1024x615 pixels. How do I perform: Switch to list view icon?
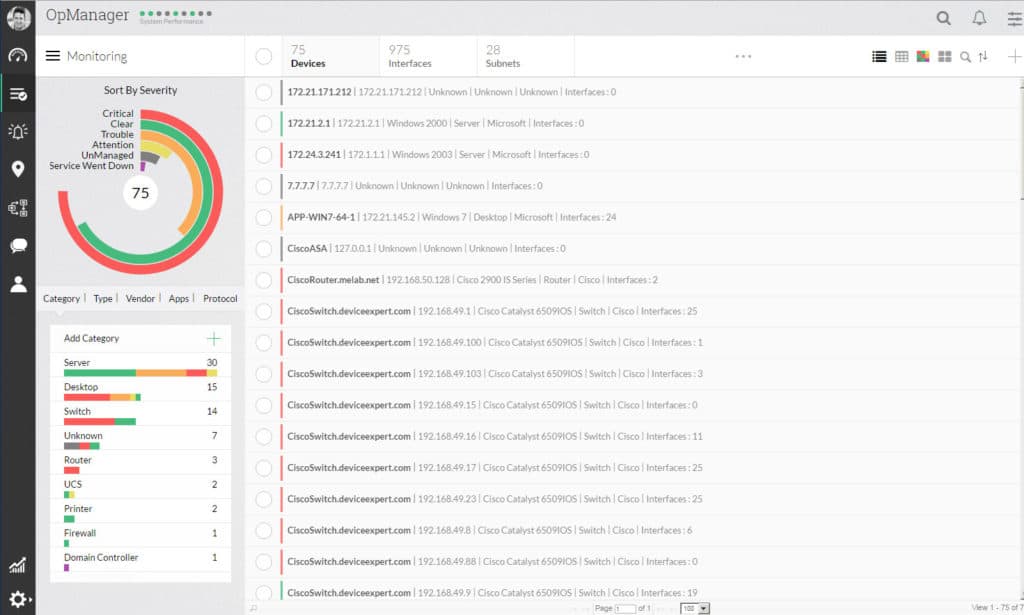coord(880,57)
